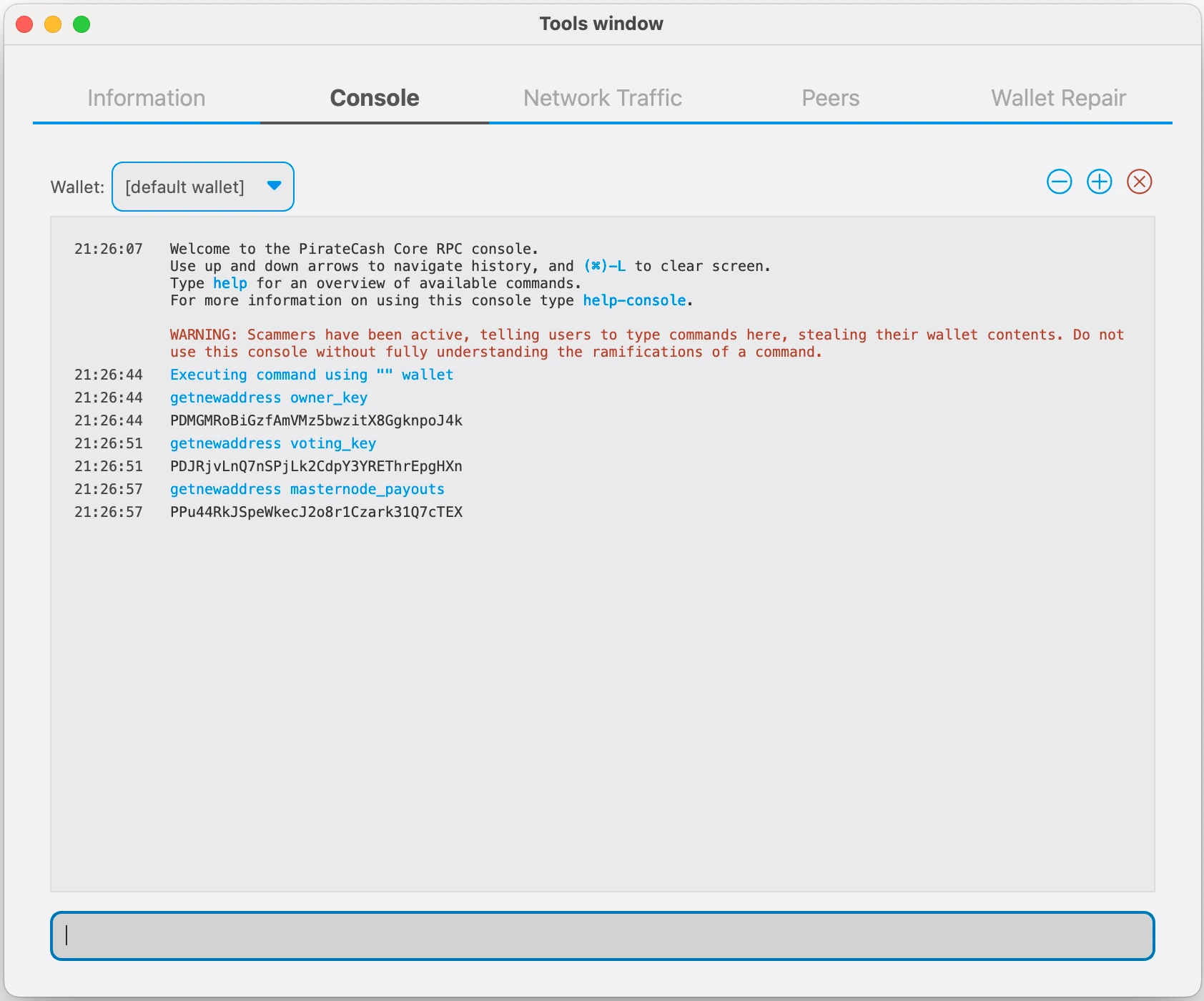
Task: Go to the Peers tab
Action: [831, 98]
